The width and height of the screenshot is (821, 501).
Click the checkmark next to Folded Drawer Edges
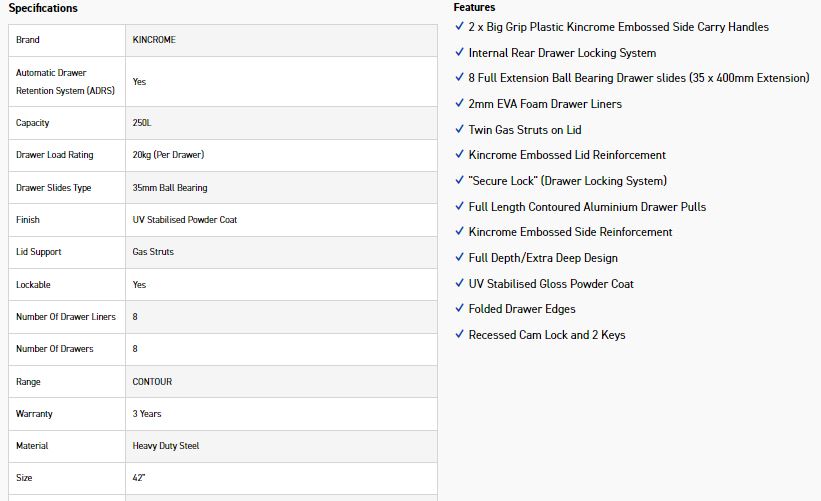pyautogui.click(x=459, y=308)
